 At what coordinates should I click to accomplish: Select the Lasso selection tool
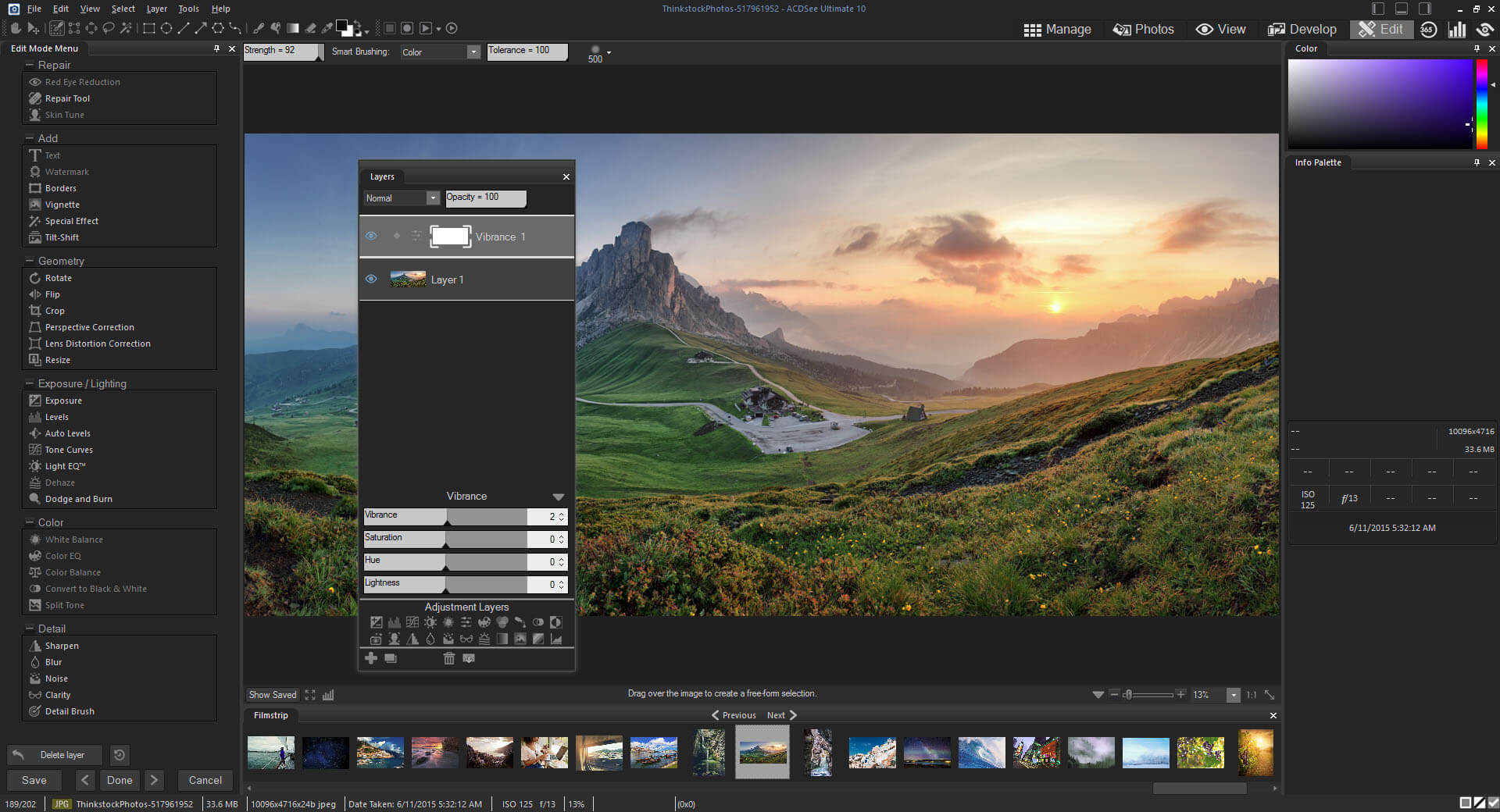(109, 28)
